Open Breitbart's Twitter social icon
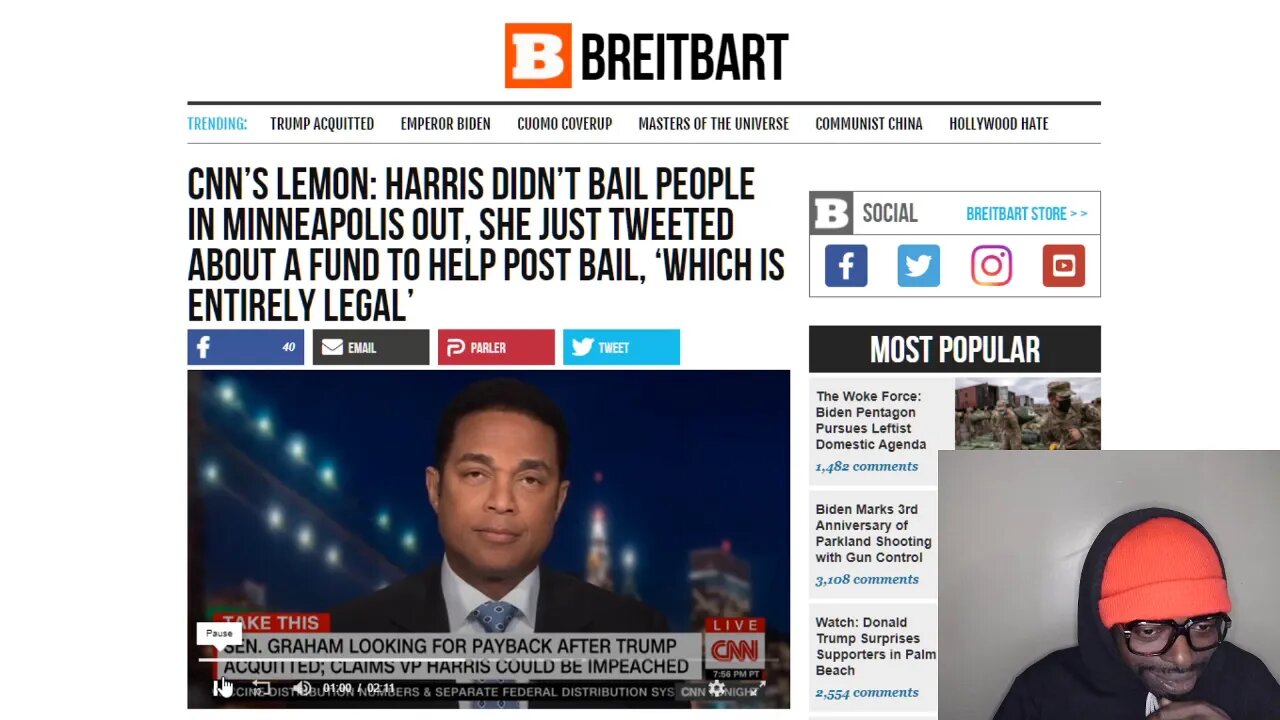The width and height of the screenshot is (1280, 720). (x=918, y=266)
